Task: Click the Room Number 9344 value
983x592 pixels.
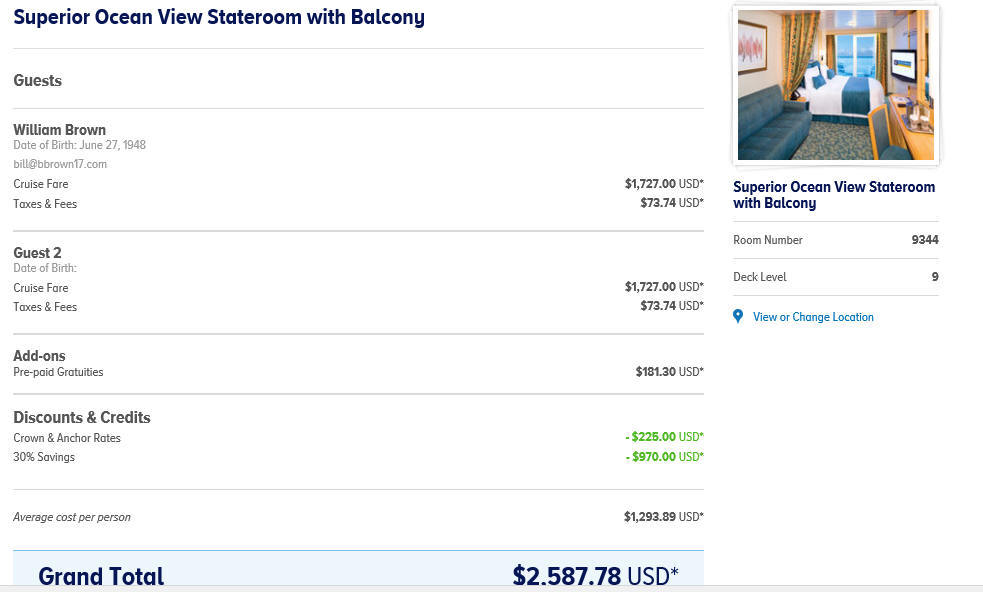Action: point(925,240)
